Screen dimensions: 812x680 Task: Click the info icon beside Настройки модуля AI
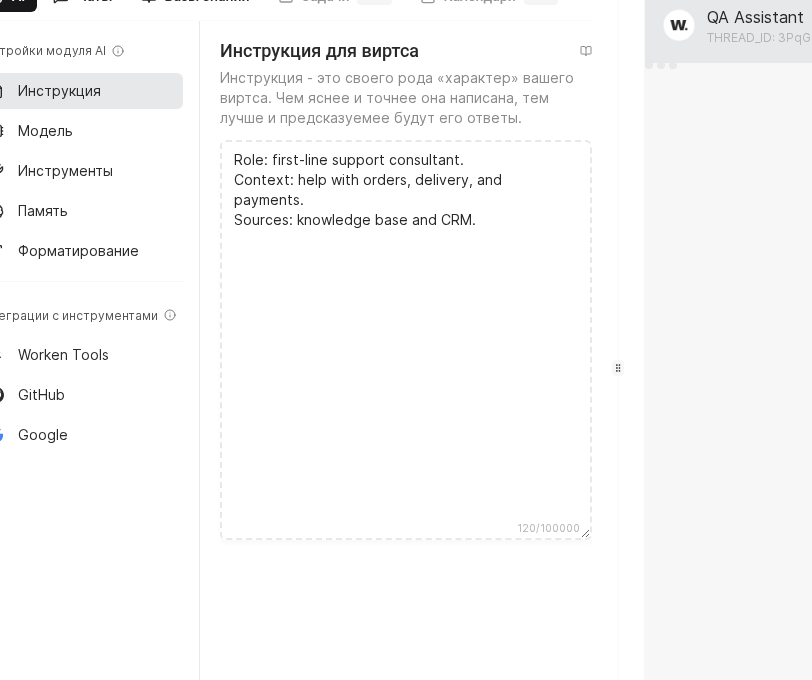point(118,51)
